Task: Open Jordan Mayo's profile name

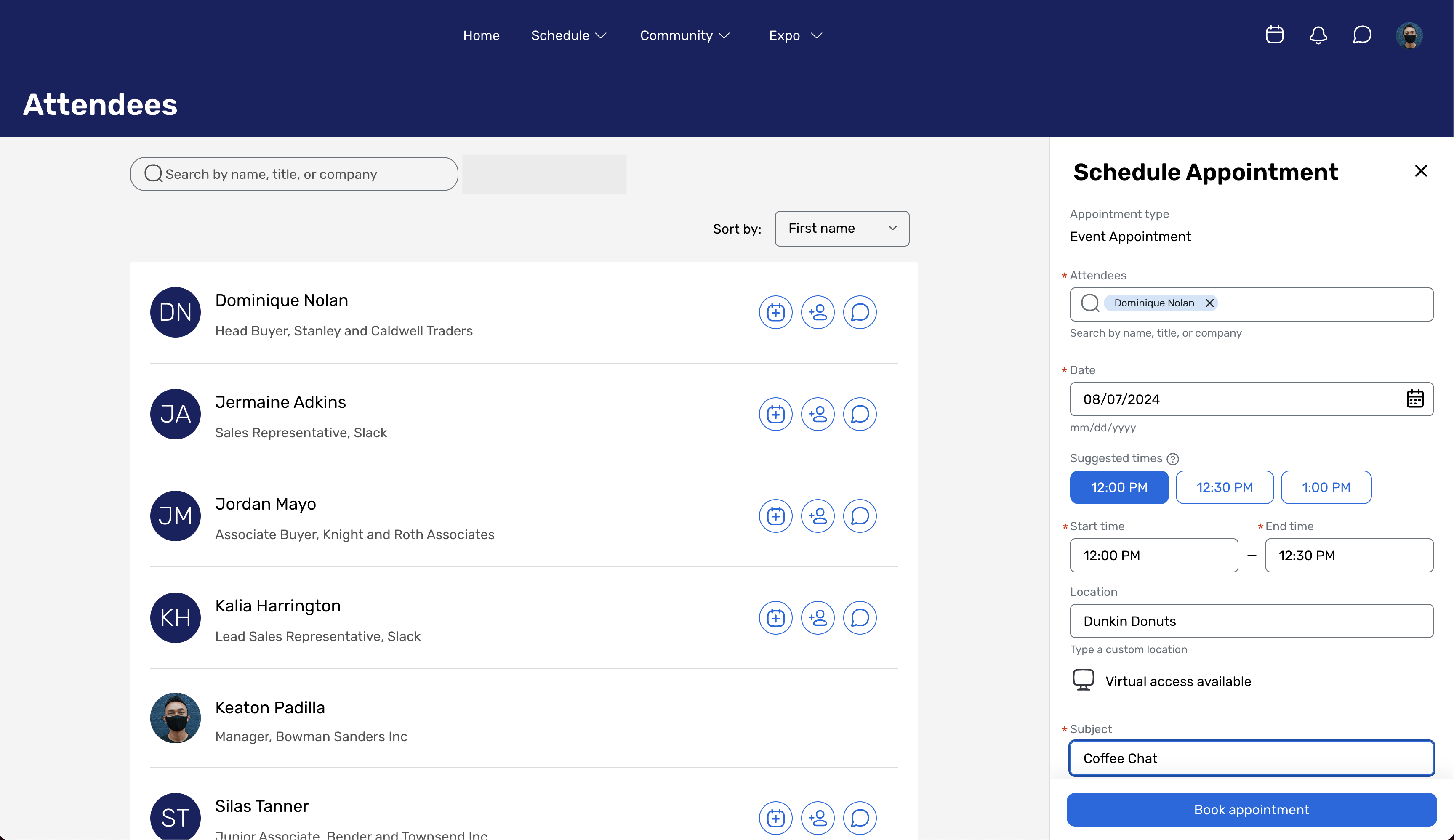Action: tap(265, 504)
